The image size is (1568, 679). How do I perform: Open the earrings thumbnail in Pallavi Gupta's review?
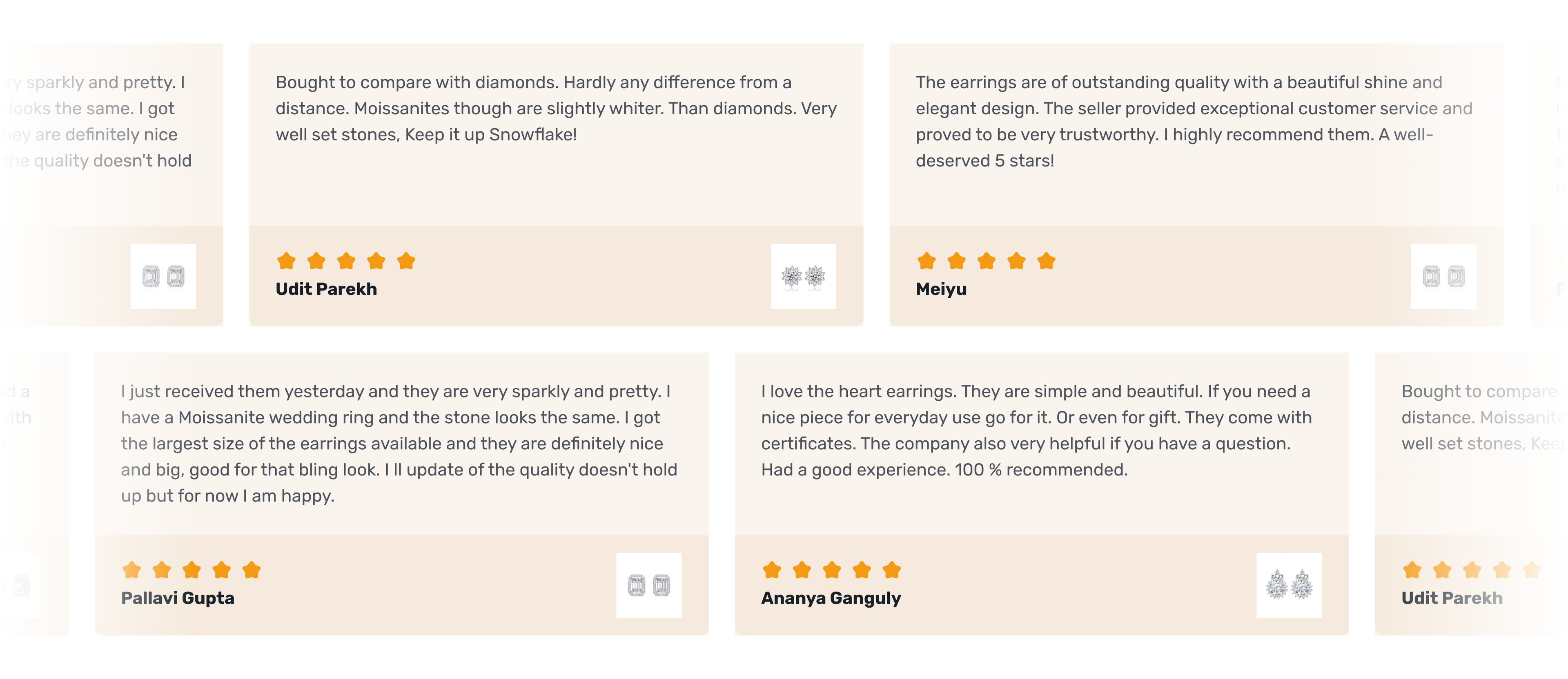[x=648, y=585]
